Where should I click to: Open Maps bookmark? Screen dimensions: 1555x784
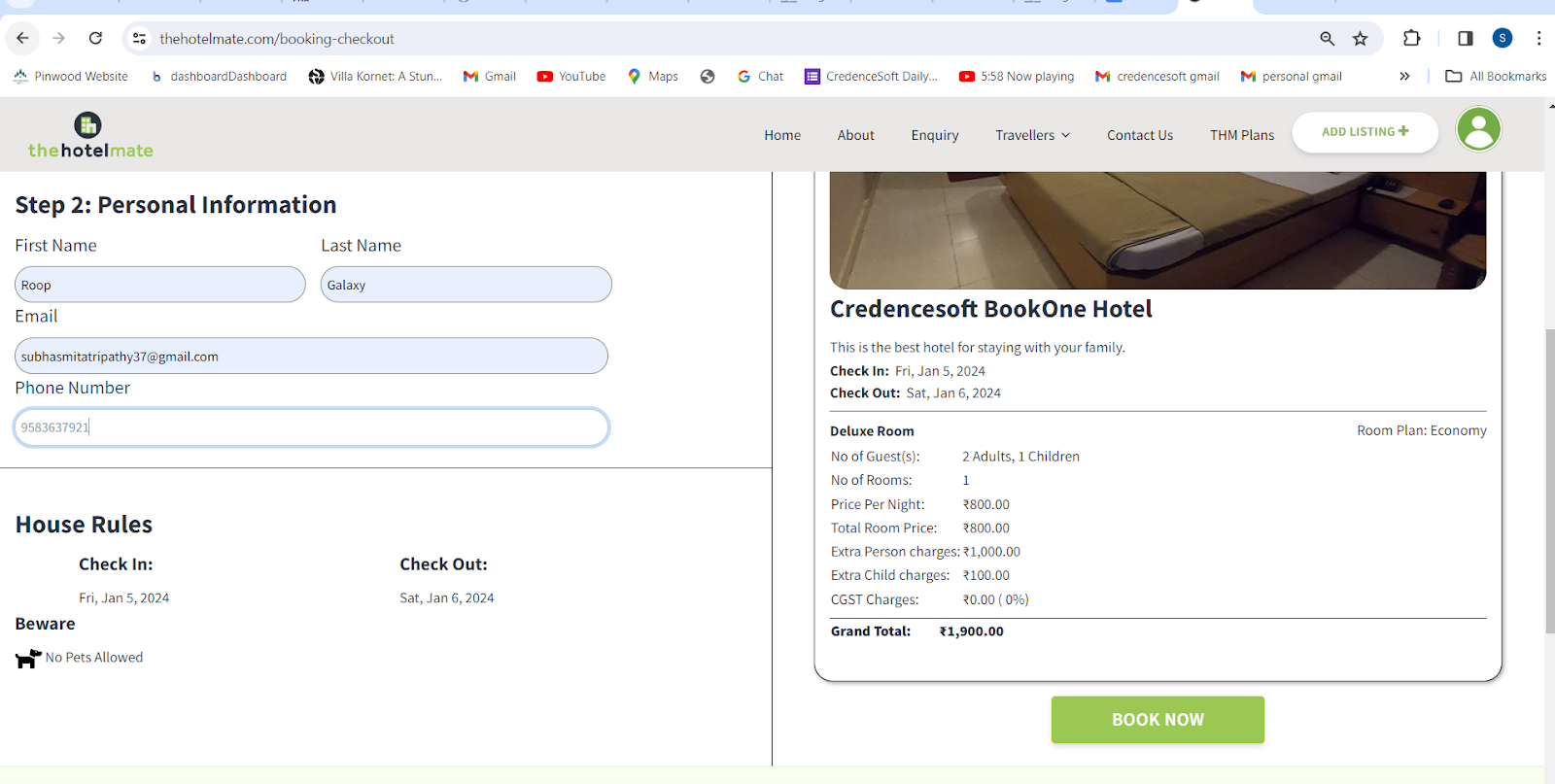click(x=653, y=77)
